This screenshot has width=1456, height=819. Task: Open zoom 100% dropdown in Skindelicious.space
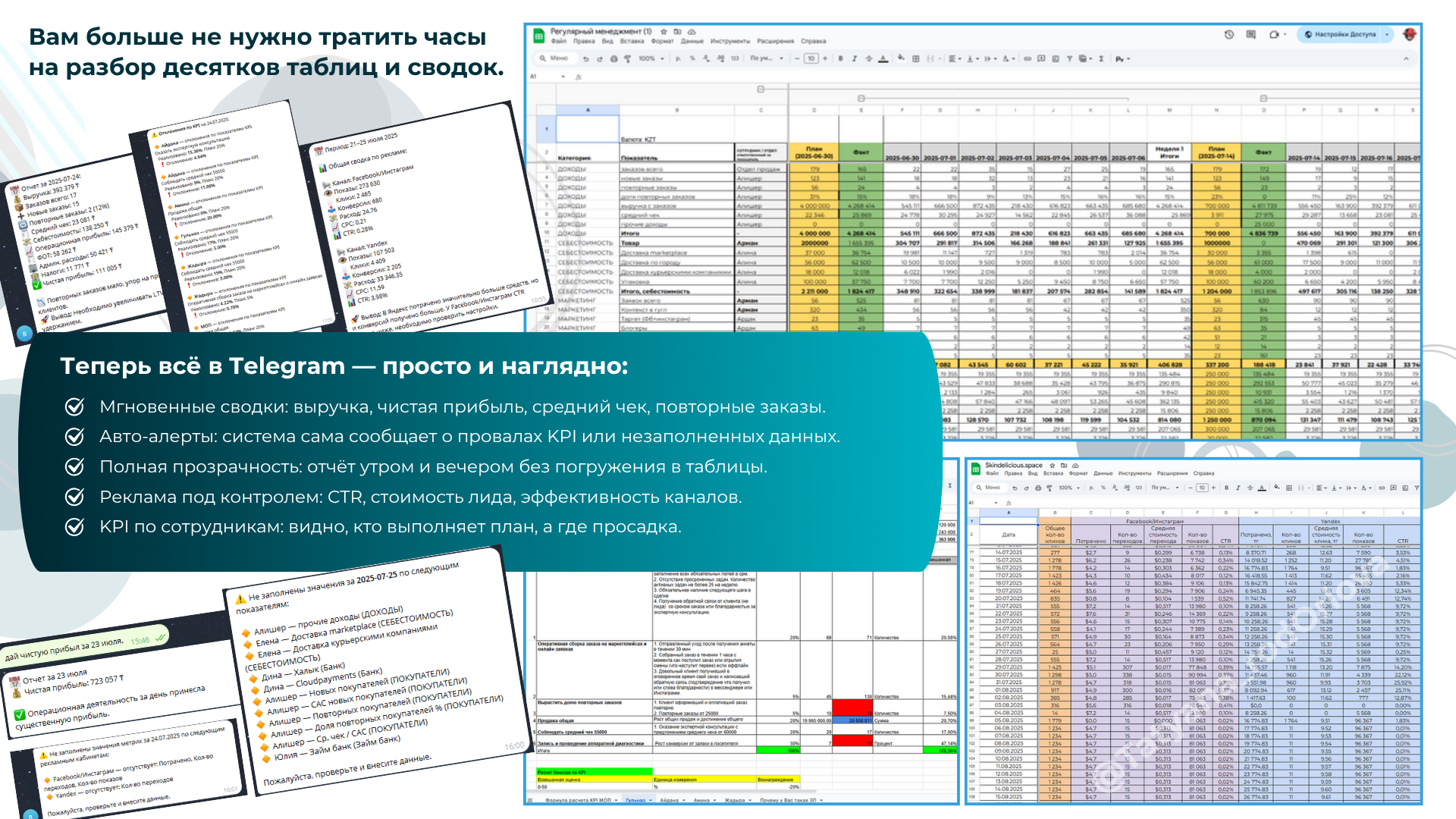click(x=1069, y=488)
